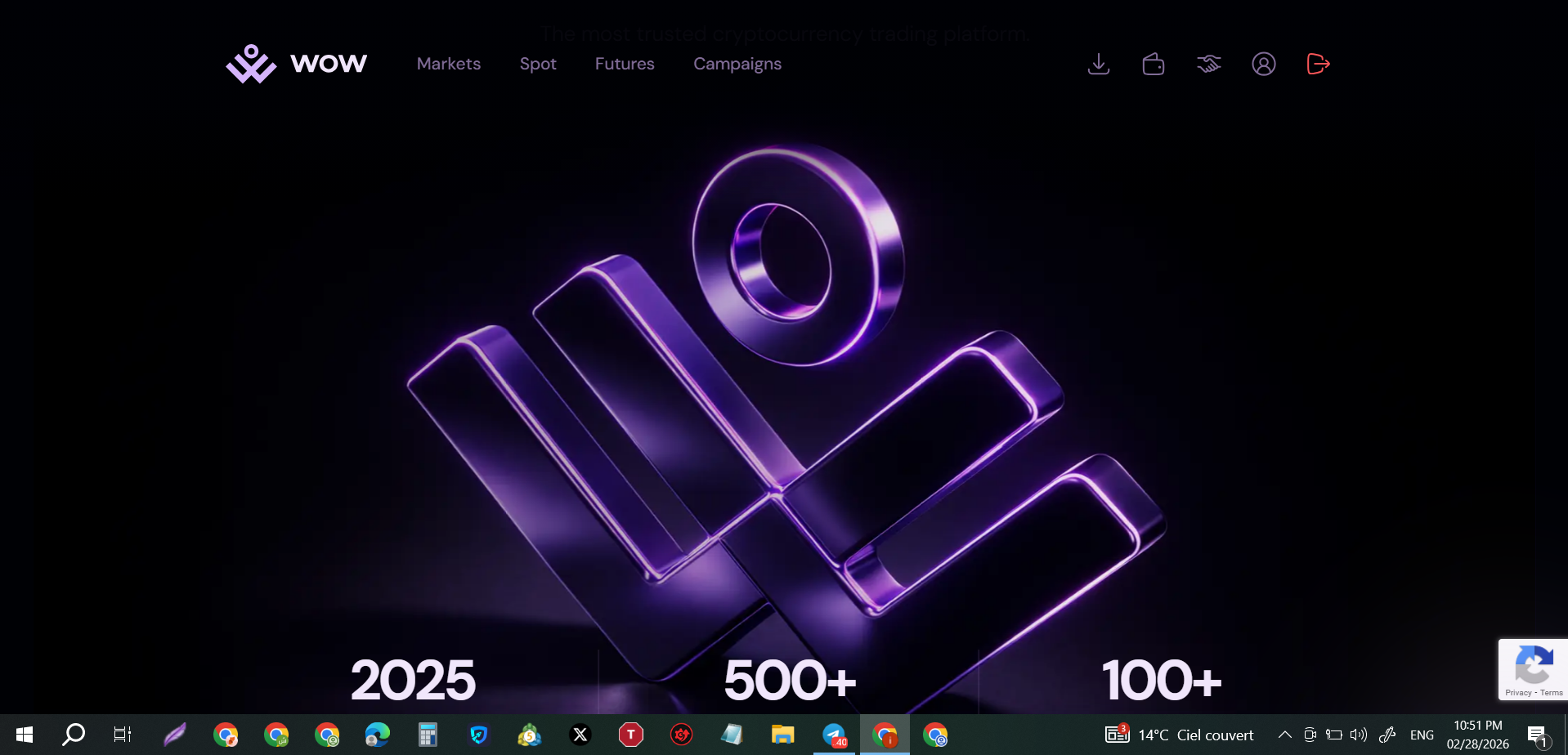Screen dimensions: 1568x755
Task: Open the Markets menu item
Action: tap(449, 64)
